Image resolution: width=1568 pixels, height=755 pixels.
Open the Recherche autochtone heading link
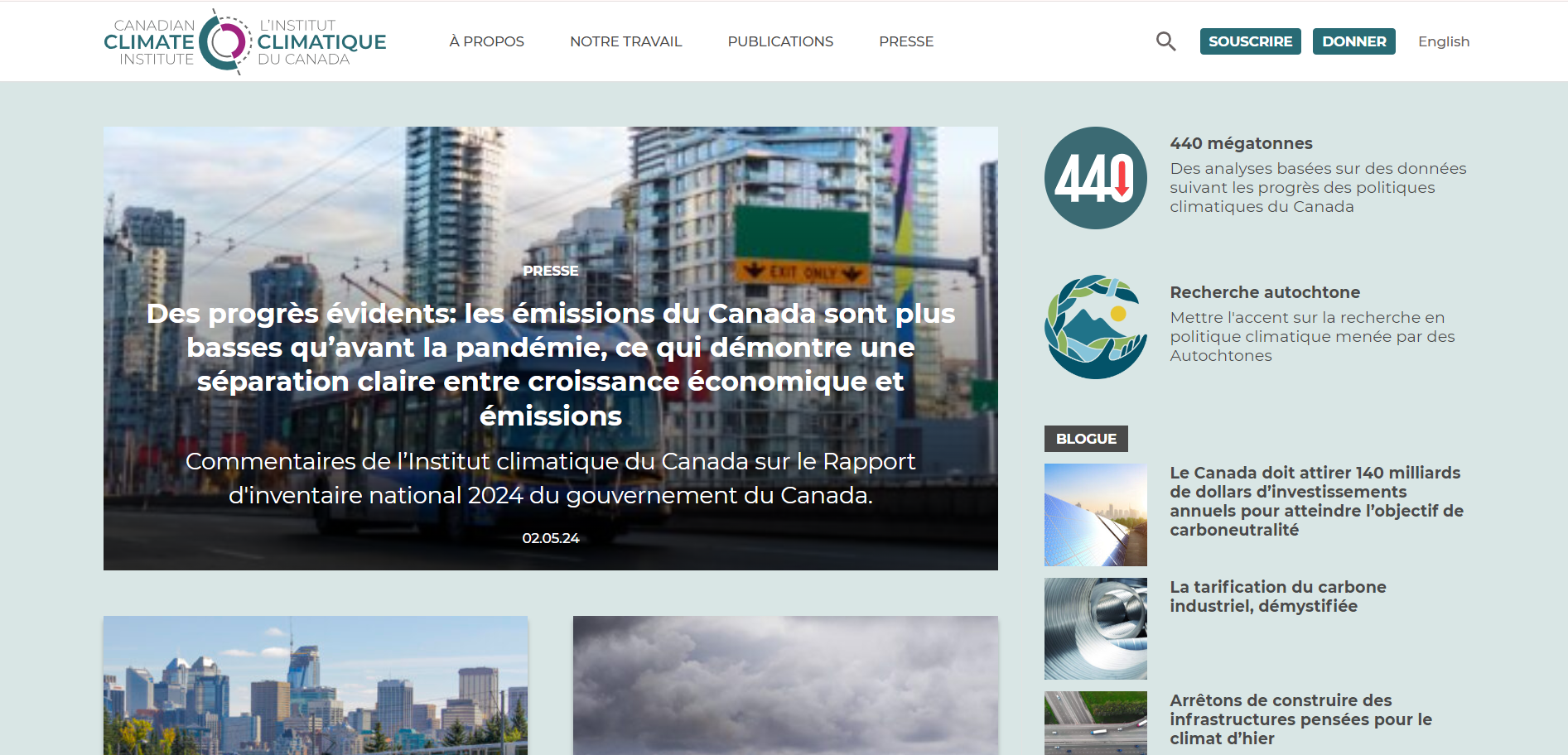[x=1265, y=292]
